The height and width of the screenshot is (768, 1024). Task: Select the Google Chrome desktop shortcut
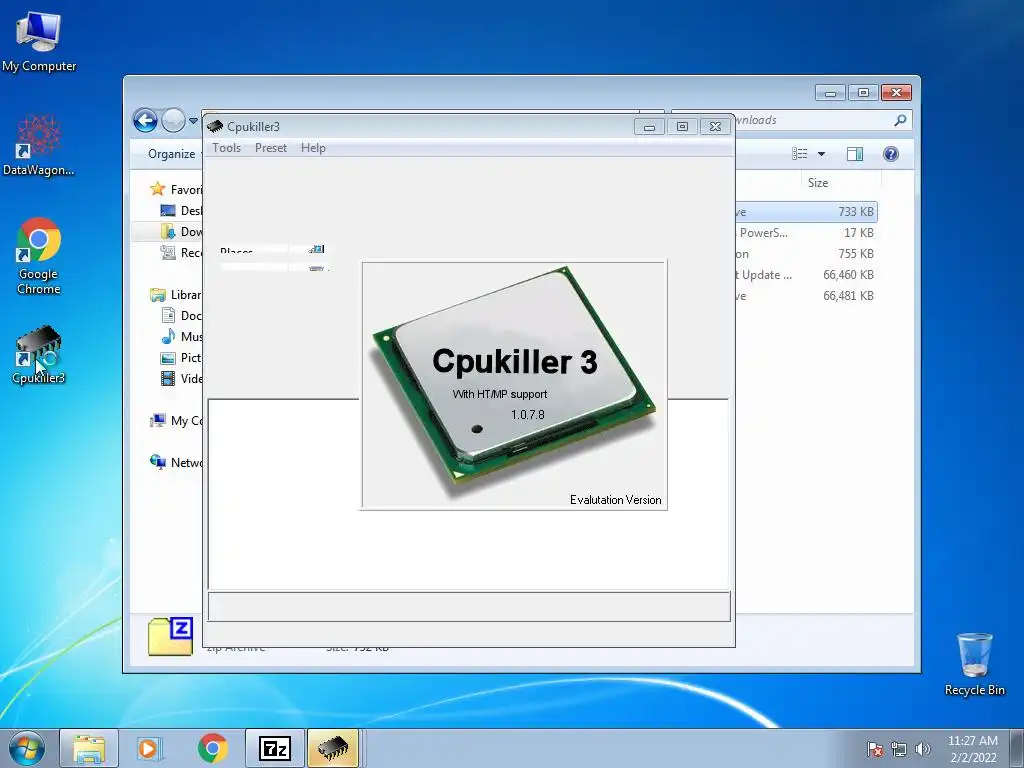tap(39, 256)
